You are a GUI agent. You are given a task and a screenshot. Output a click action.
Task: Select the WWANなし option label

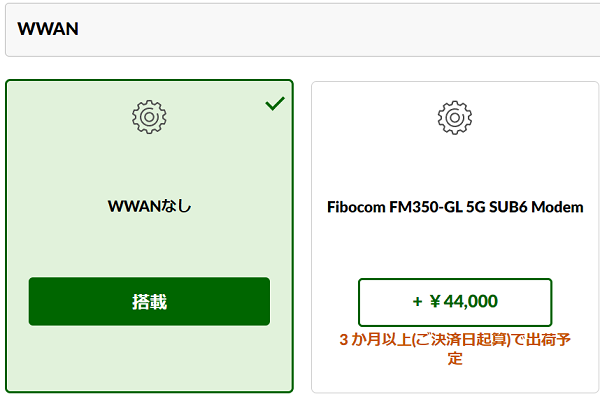(149, 207)
